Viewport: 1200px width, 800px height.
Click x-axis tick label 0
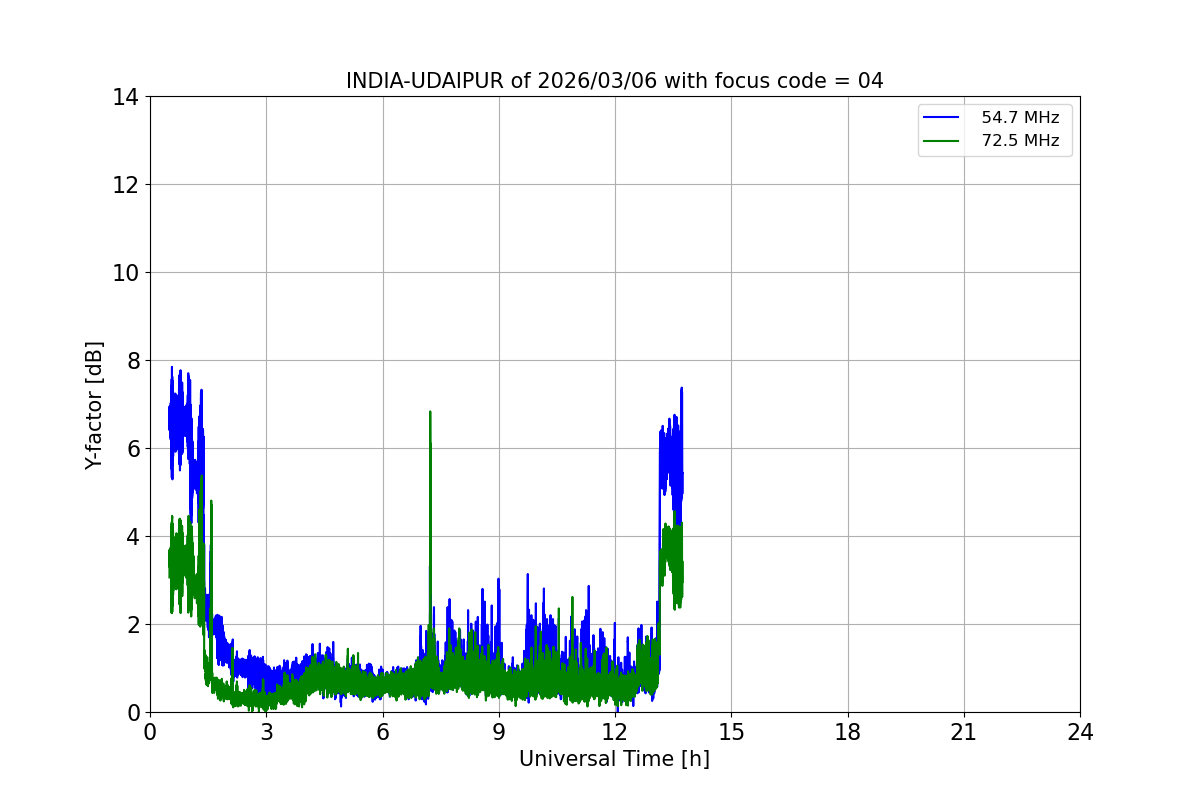[x=150, y=731]
